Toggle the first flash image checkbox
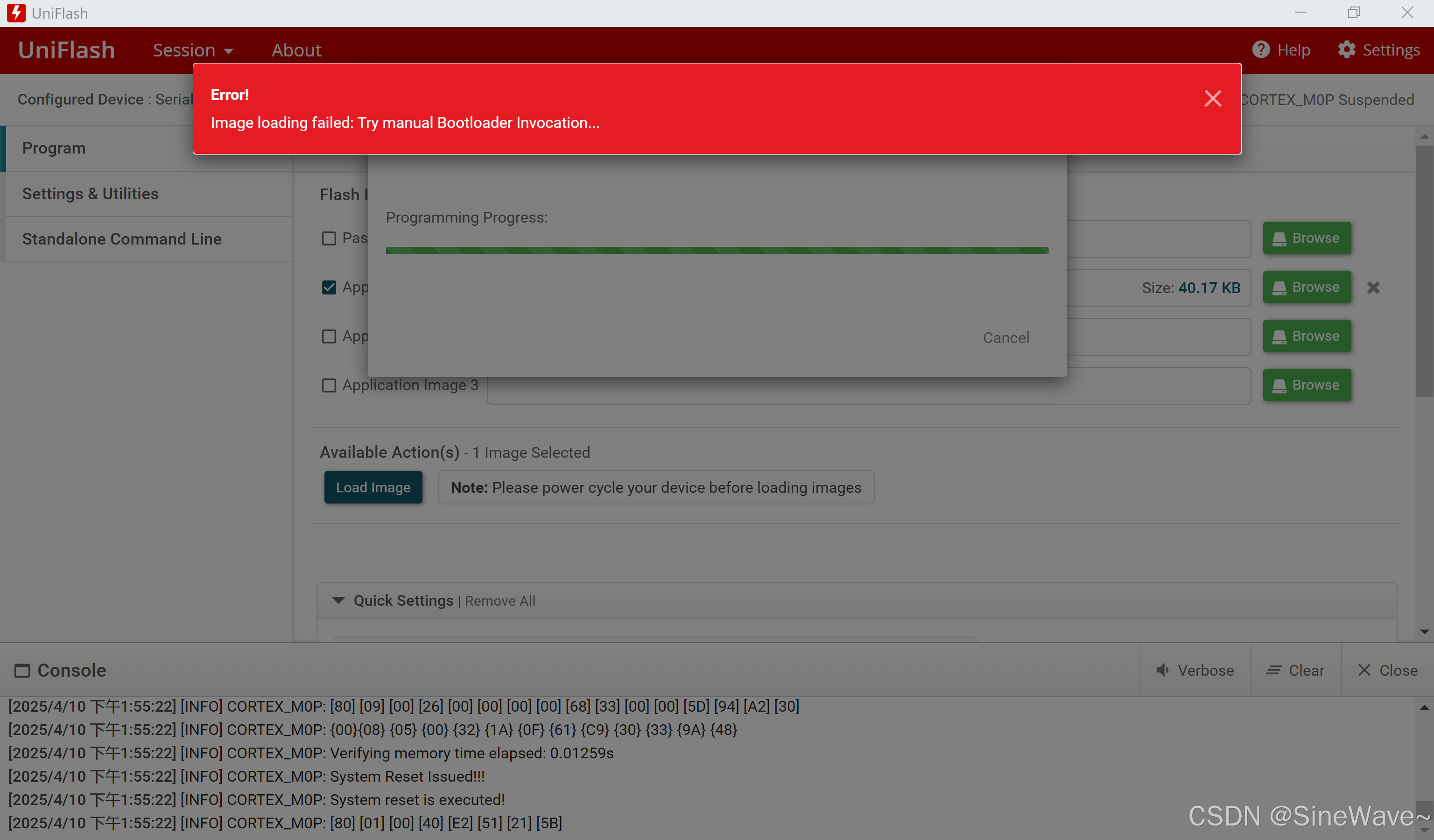This screenshot has height=840, width=1434. point(328,238)
